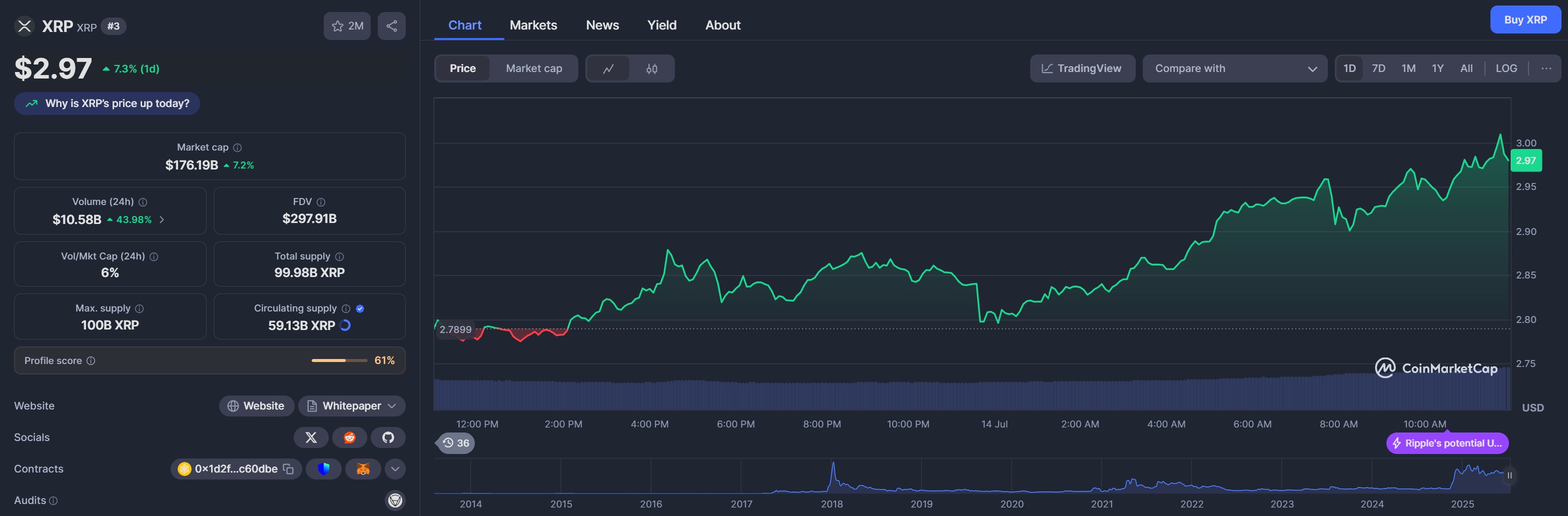
Task: Click the blue shield wallet icon
Action: 323,469
